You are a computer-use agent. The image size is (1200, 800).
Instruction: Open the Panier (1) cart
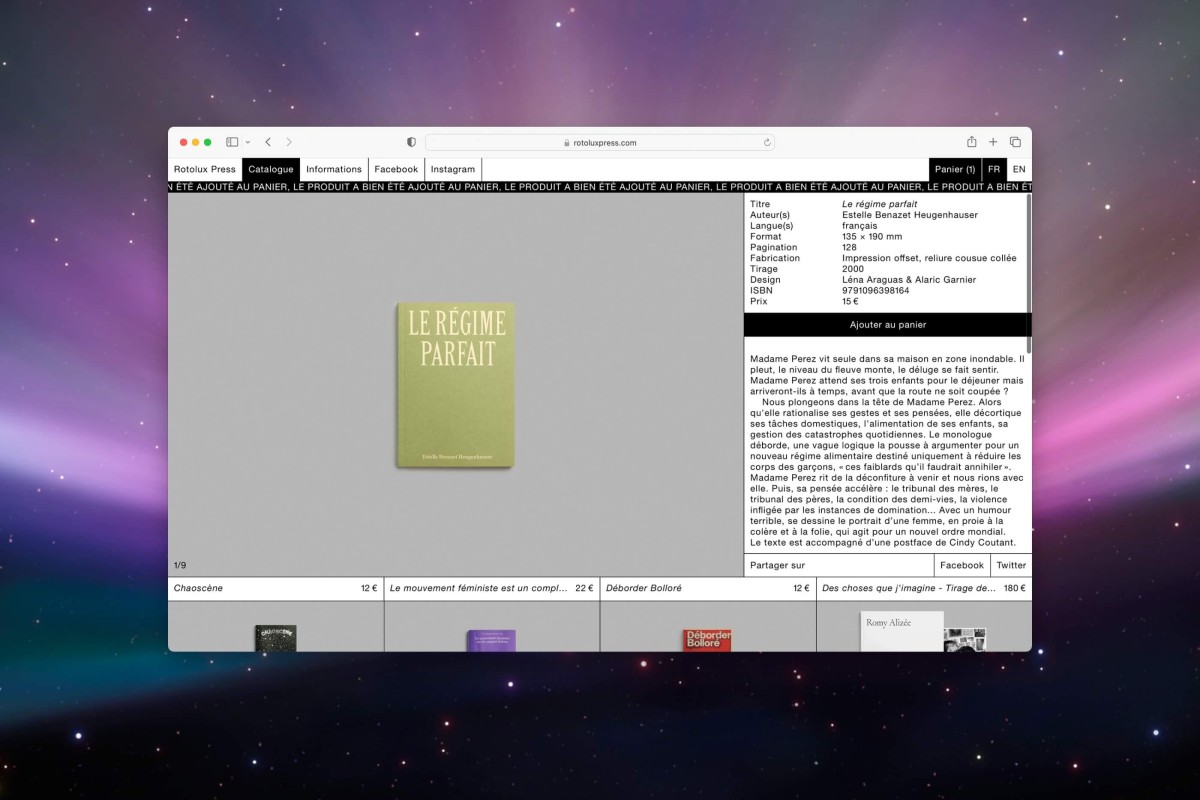click(955, 169)
